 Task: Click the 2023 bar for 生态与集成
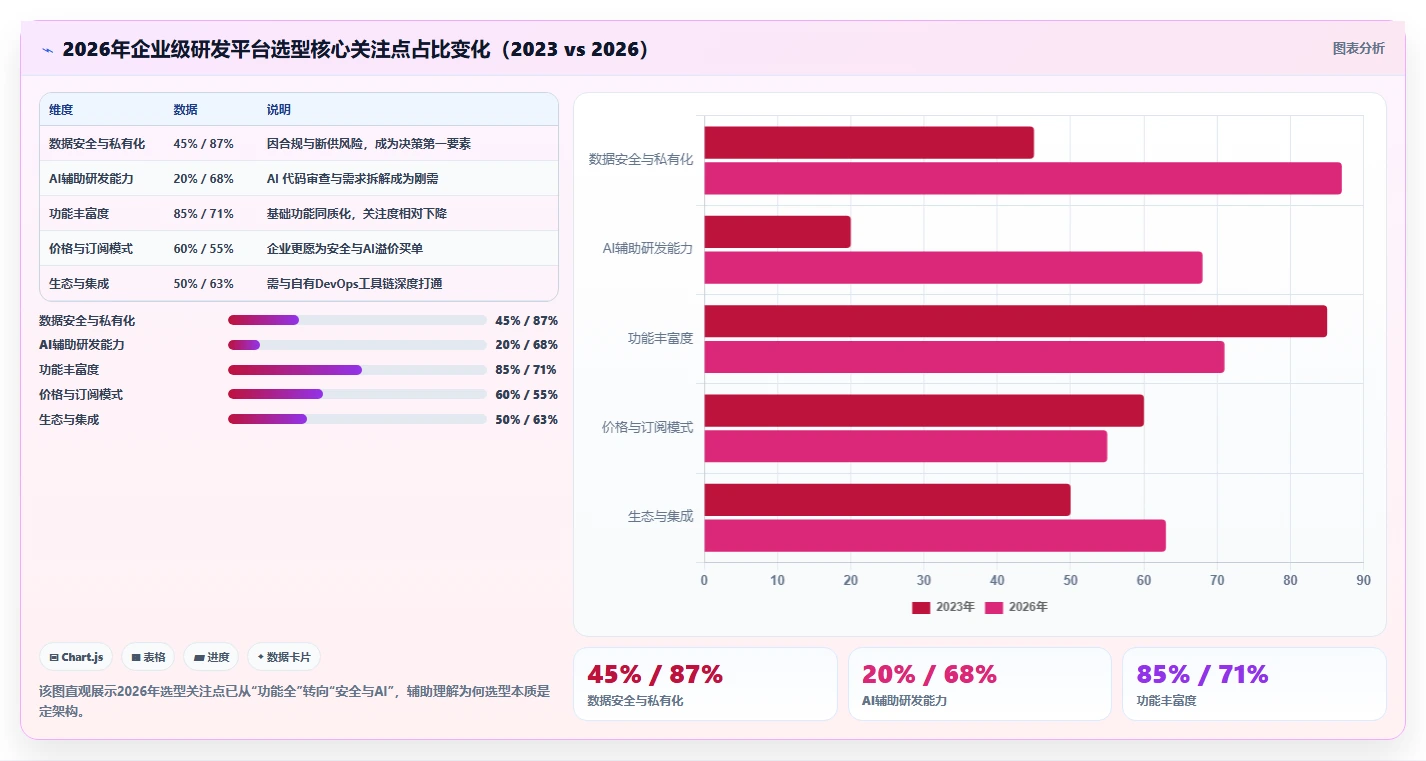click(887, 500)
